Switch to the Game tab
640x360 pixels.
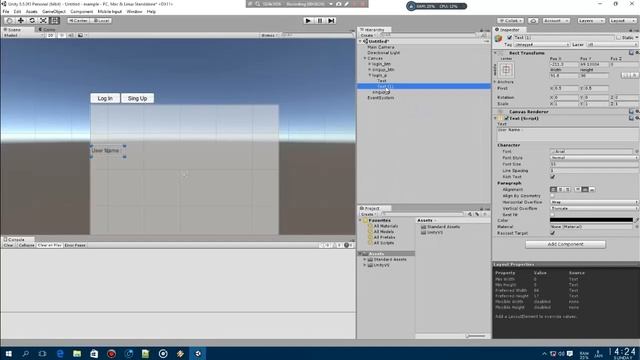click(47, 29)
